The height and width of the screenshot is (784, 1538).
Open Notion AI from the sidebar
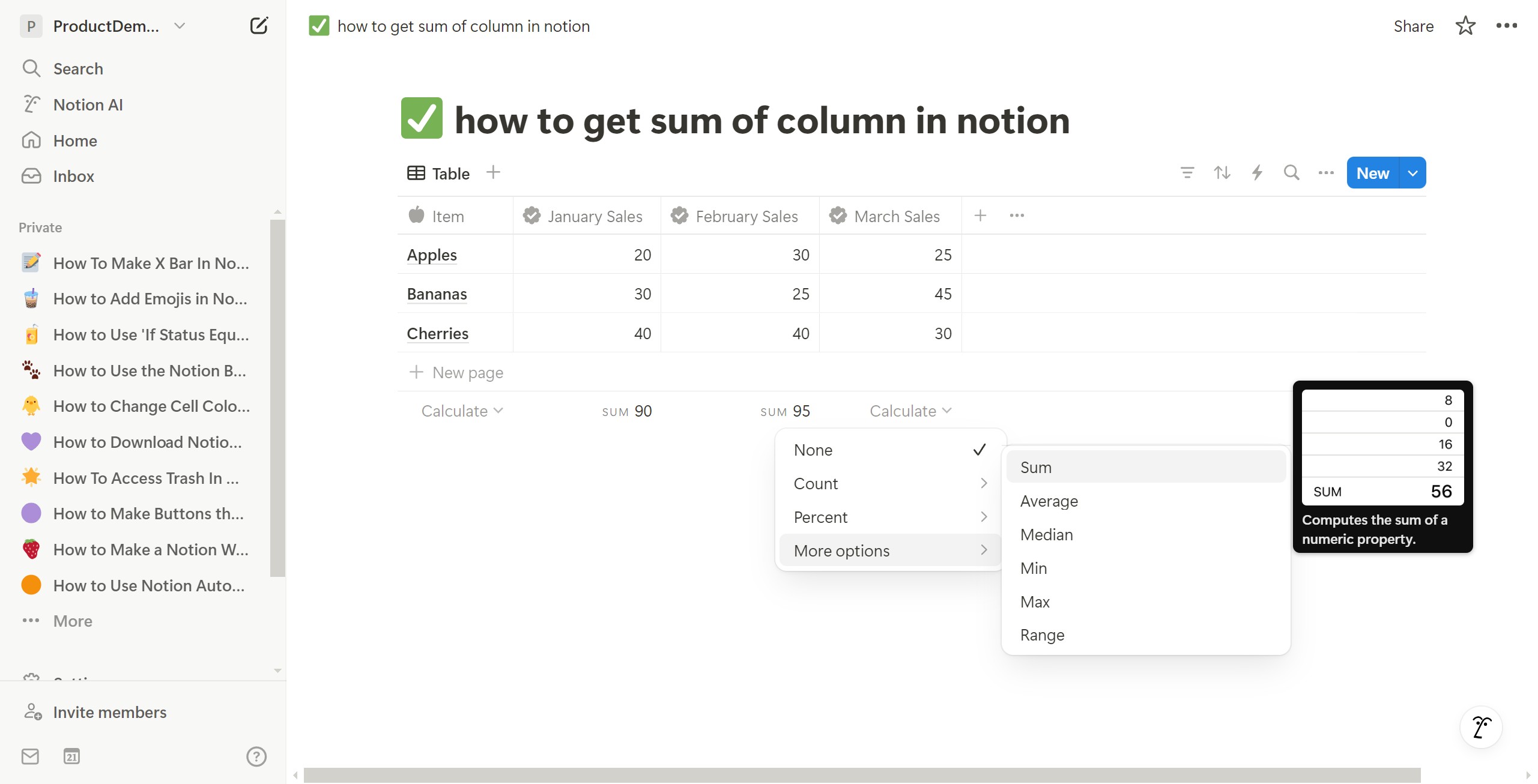tap(88, 104)
